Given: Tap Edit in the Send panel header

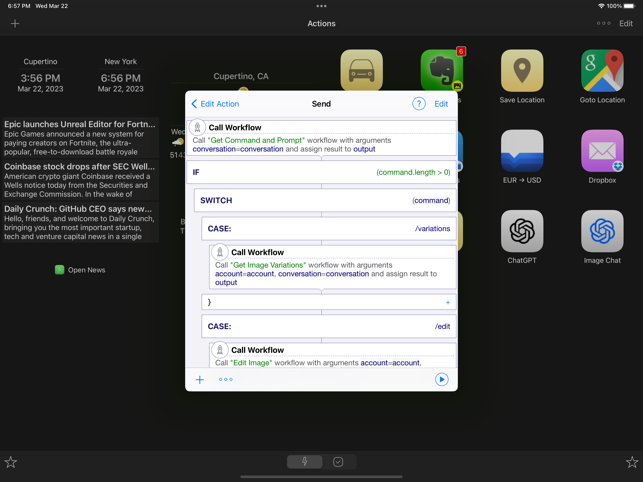Looking at the screenshot, I should point(441,104).
